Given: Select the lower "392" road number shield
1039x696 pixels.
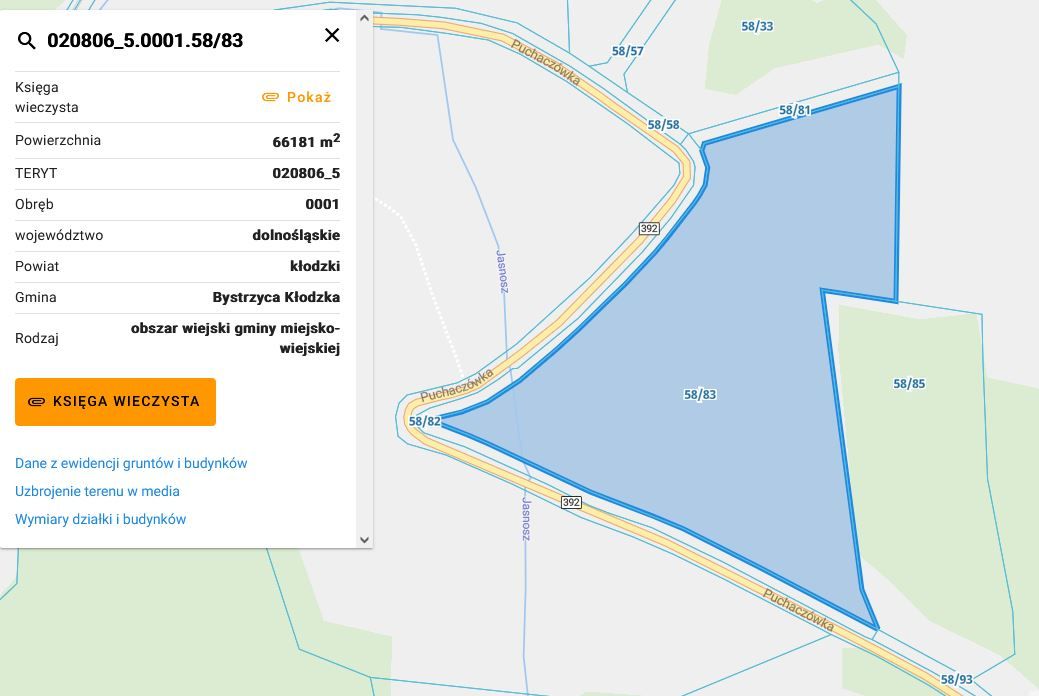Looking at the screenshot, I should coord(570,502).
